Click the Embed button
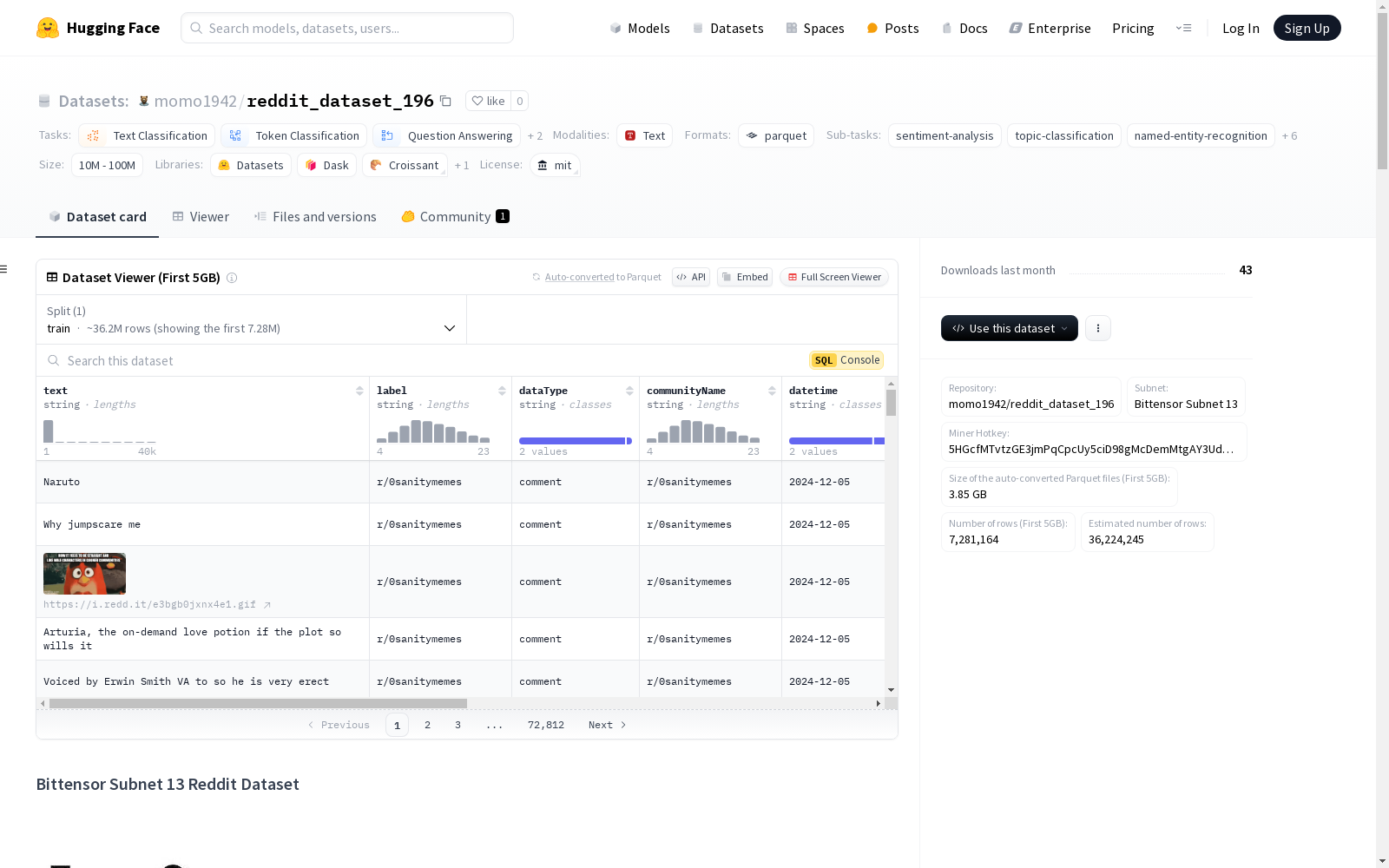The height and width of the screenshot is (868, 1389). 745,277
